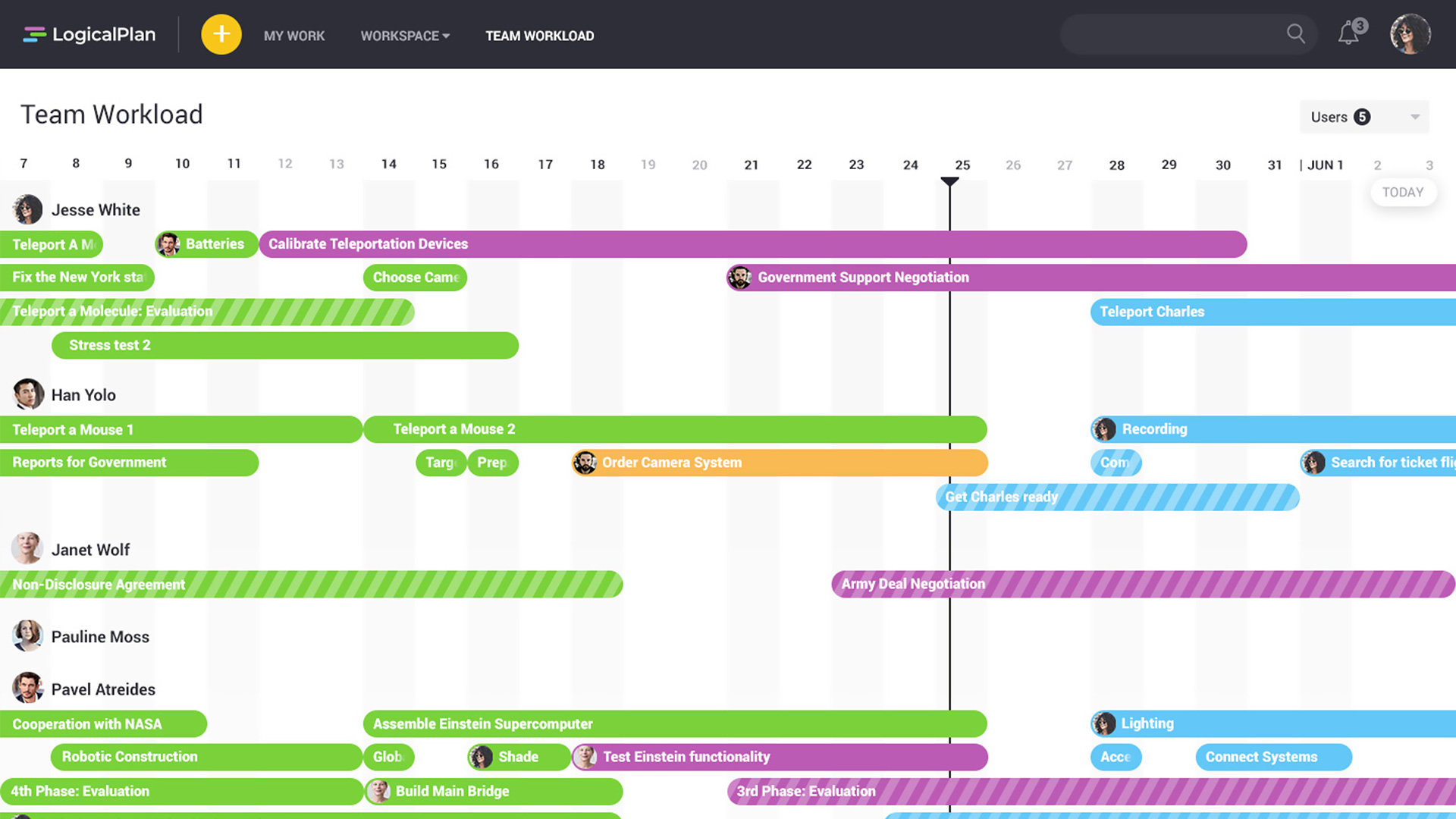Click avatar on Test Einstein functionality task

(585, 757)
